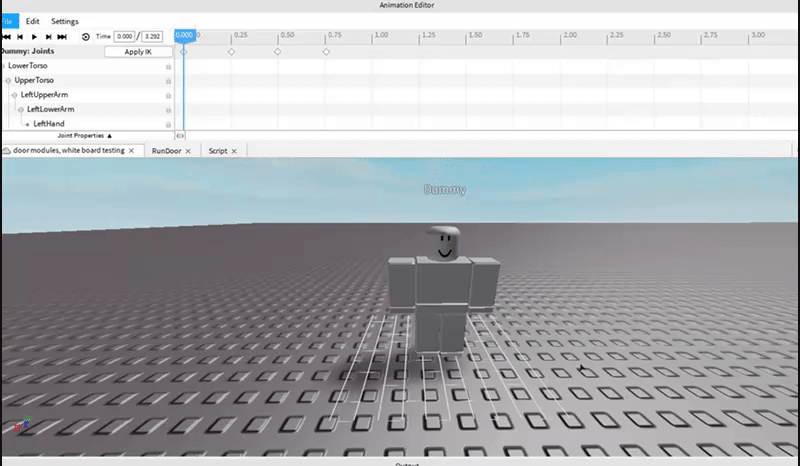Toggle lock on LeftHand joint
Viewport: 800px width, 466px height.
168,124
